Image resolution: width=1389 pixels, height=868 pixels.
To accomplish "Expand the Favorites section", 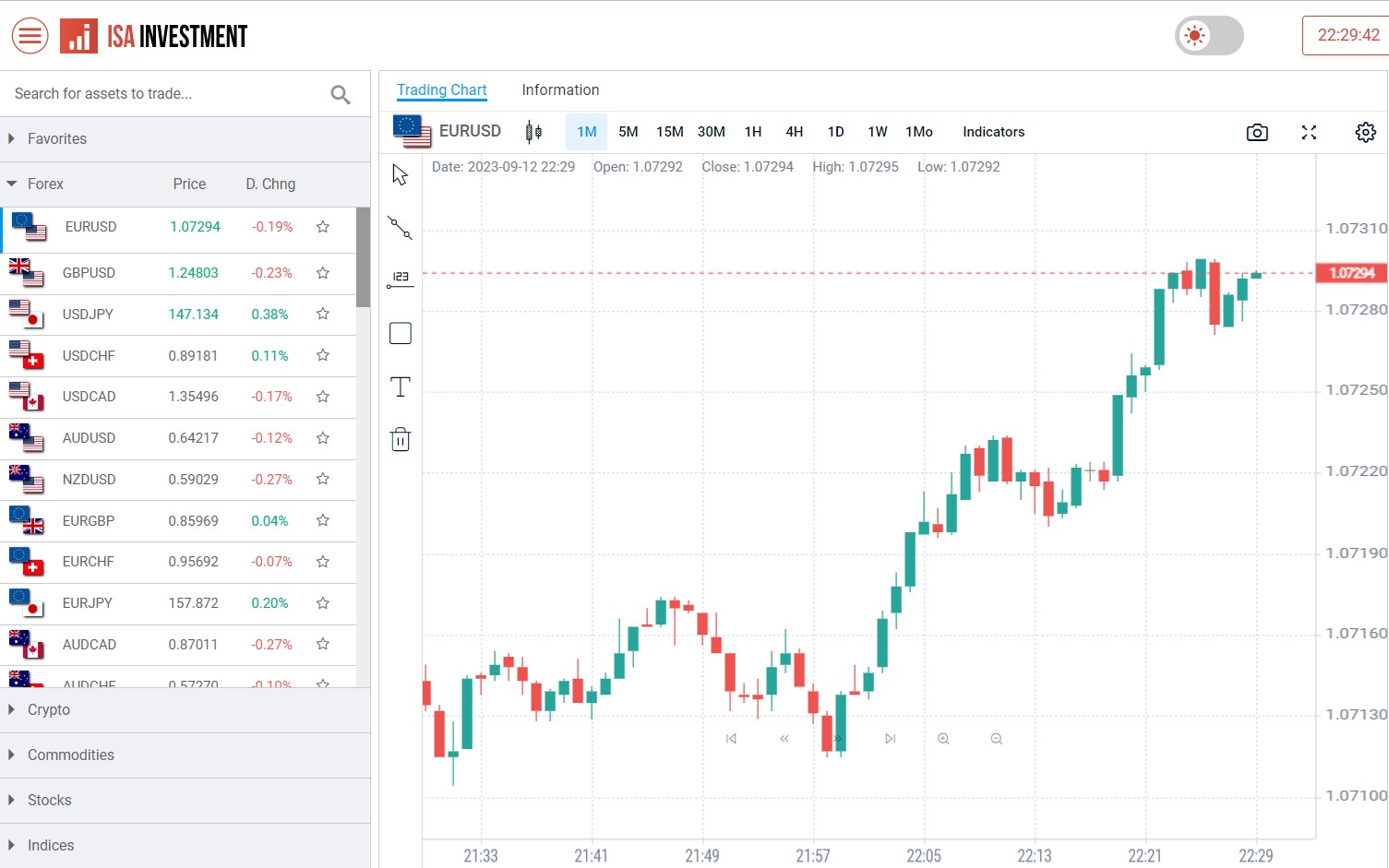I will 185,139.
